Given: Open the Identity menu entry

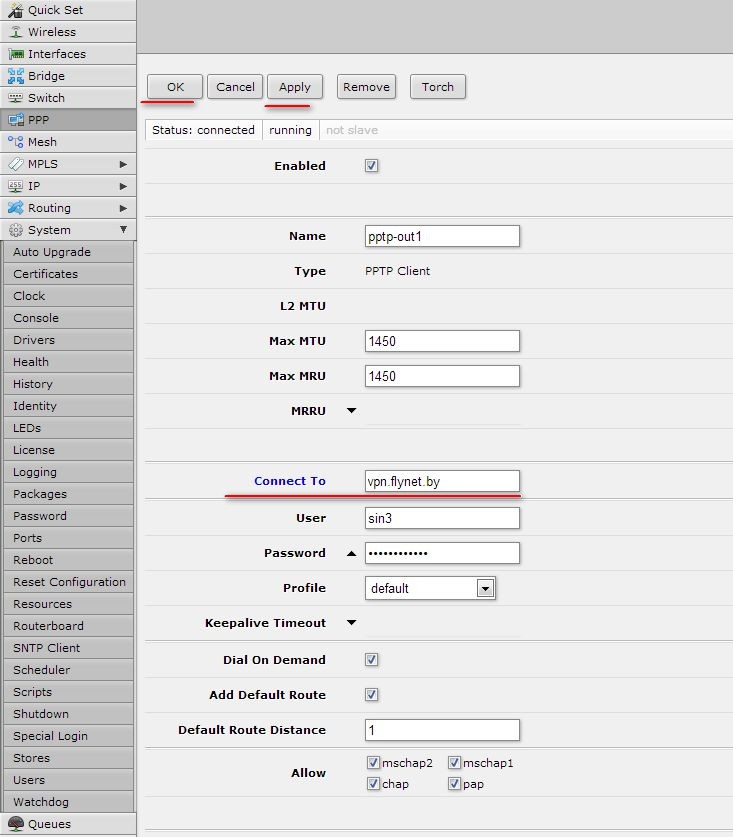Looking at the screenshot, I should 68,406.
